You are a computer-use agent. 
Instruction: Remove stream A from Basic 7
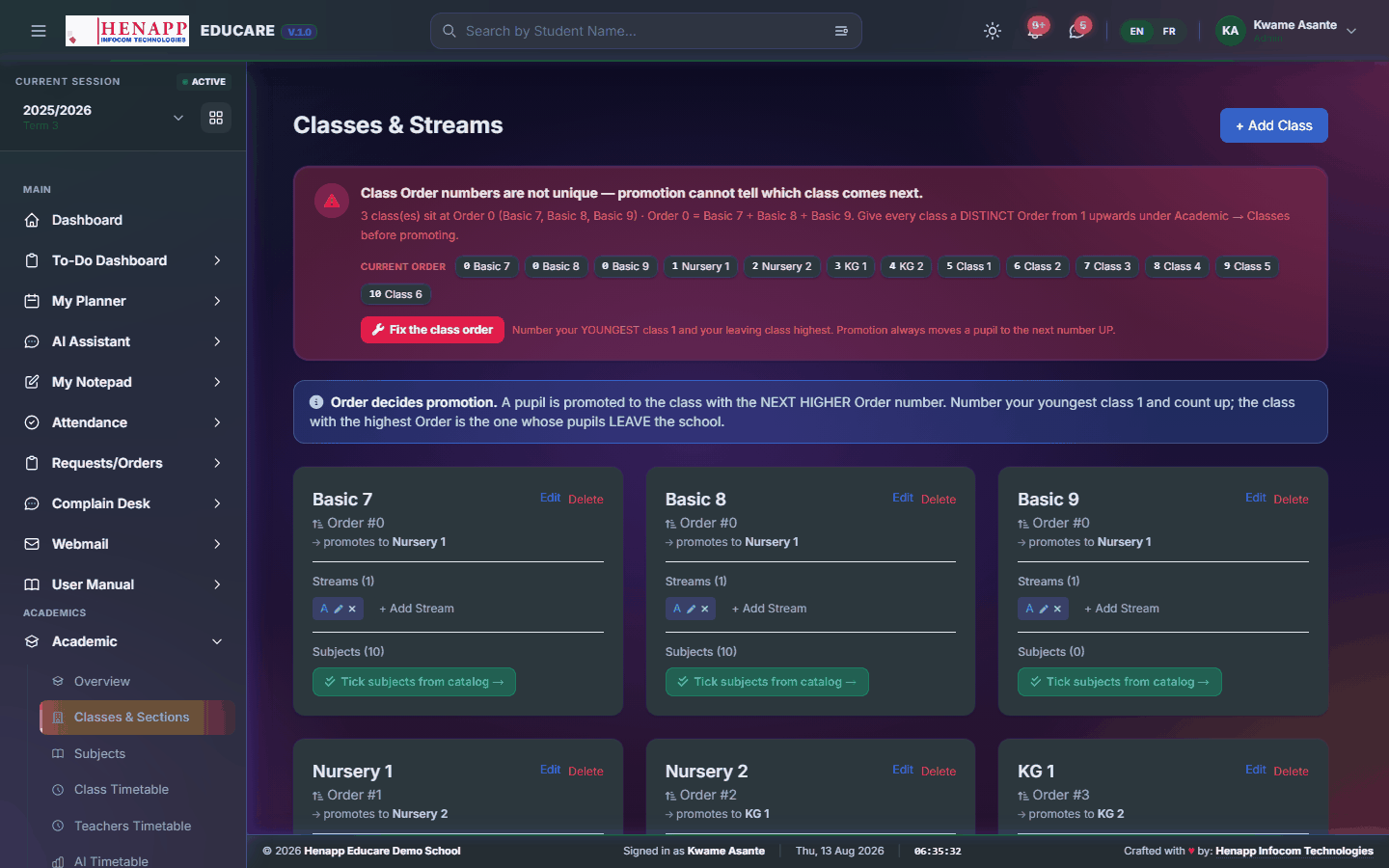(352, 609)
